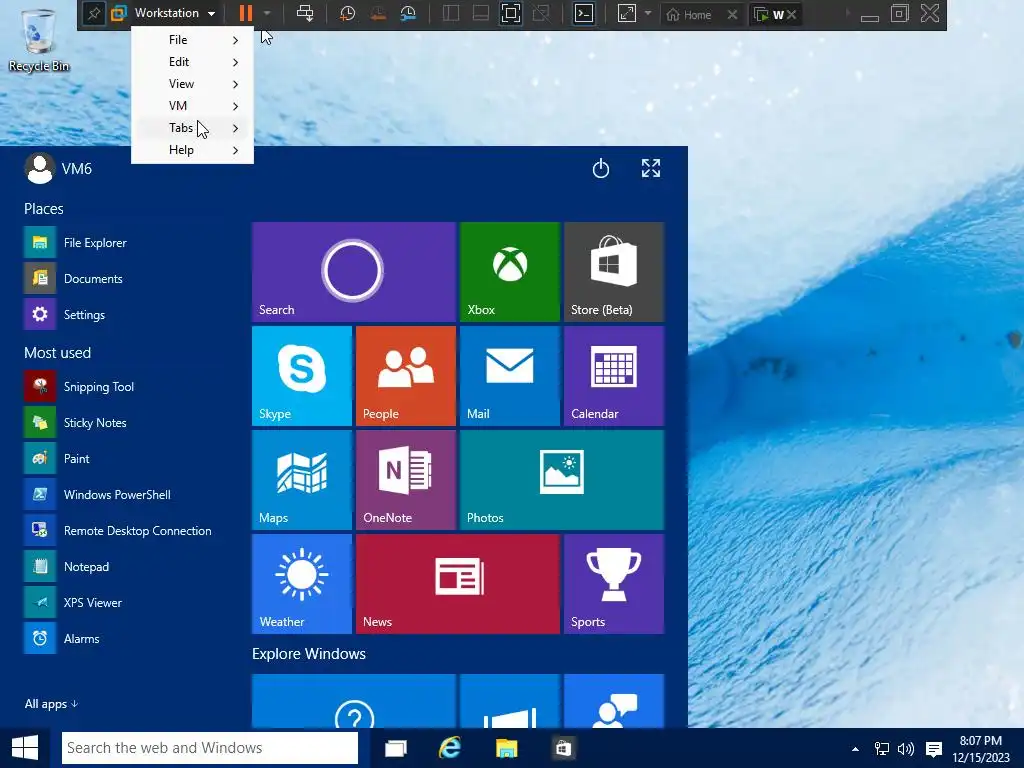This screenshot has width=1024, height=768.
Task: Expand stretch display options arrow
Action: click(x=648, y=13)
